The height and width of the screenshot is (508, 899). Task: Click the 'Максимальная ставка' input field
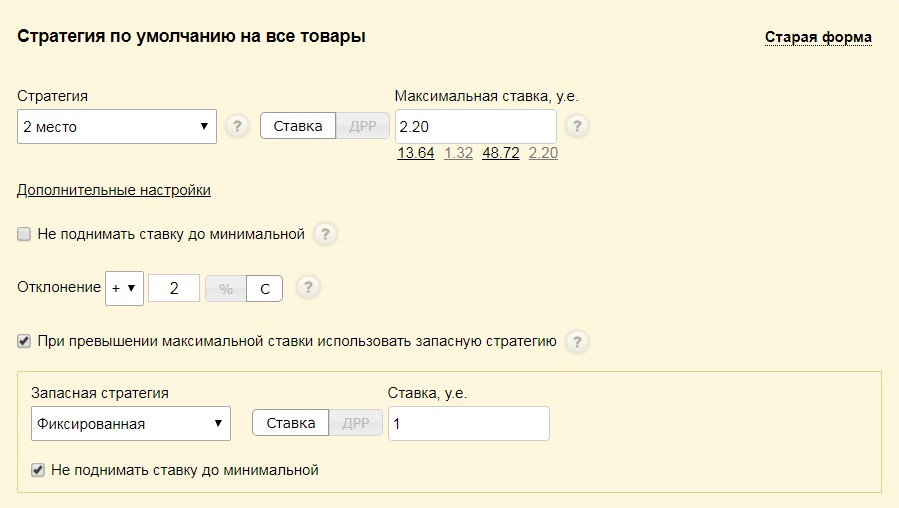tap(475, 127)
